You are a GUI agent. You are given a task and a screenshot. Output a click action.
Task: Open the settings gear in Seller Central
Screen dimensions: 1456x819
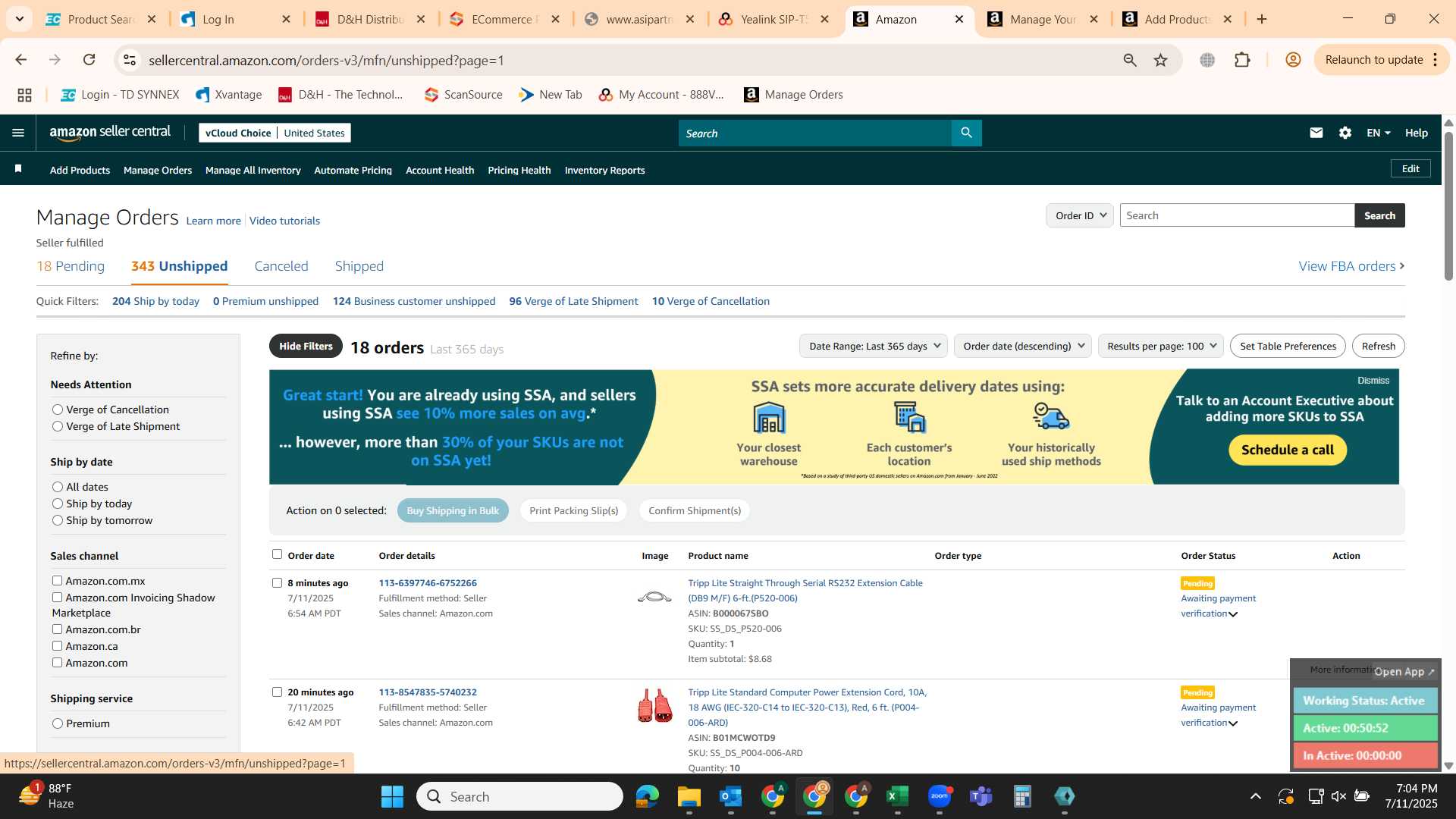coord(1345,133)
